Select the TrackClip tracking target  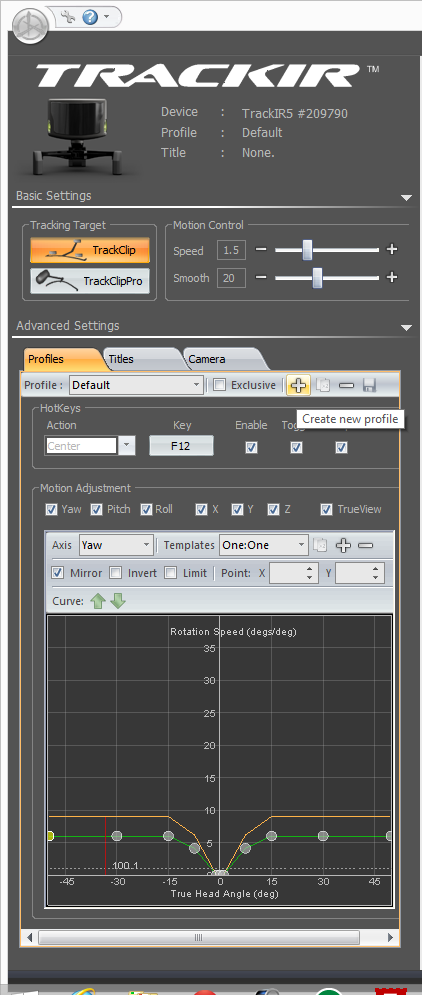pos(90,250)
